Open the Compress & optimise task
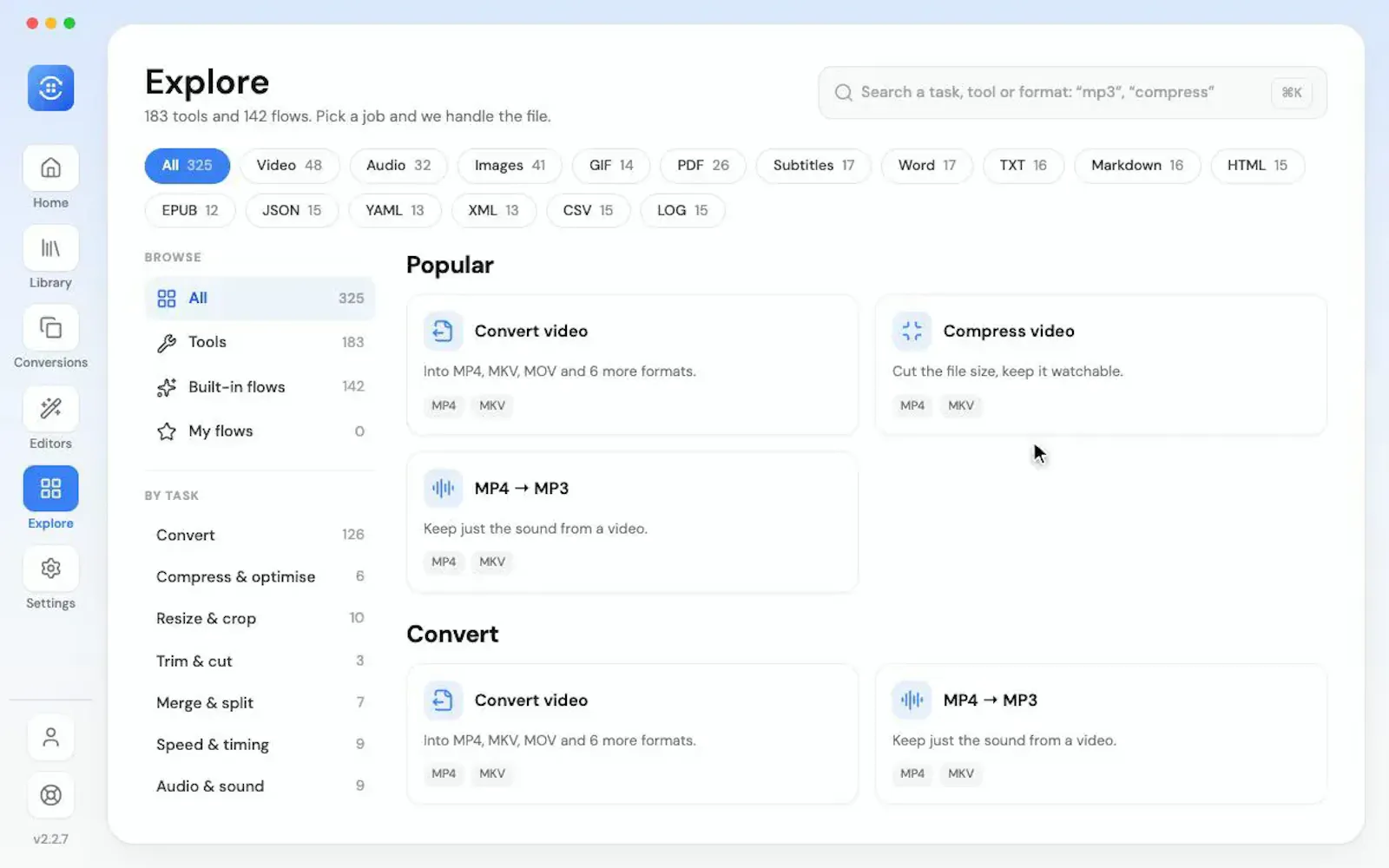Screen dimensions: 1389x868 tap(260, 577)
